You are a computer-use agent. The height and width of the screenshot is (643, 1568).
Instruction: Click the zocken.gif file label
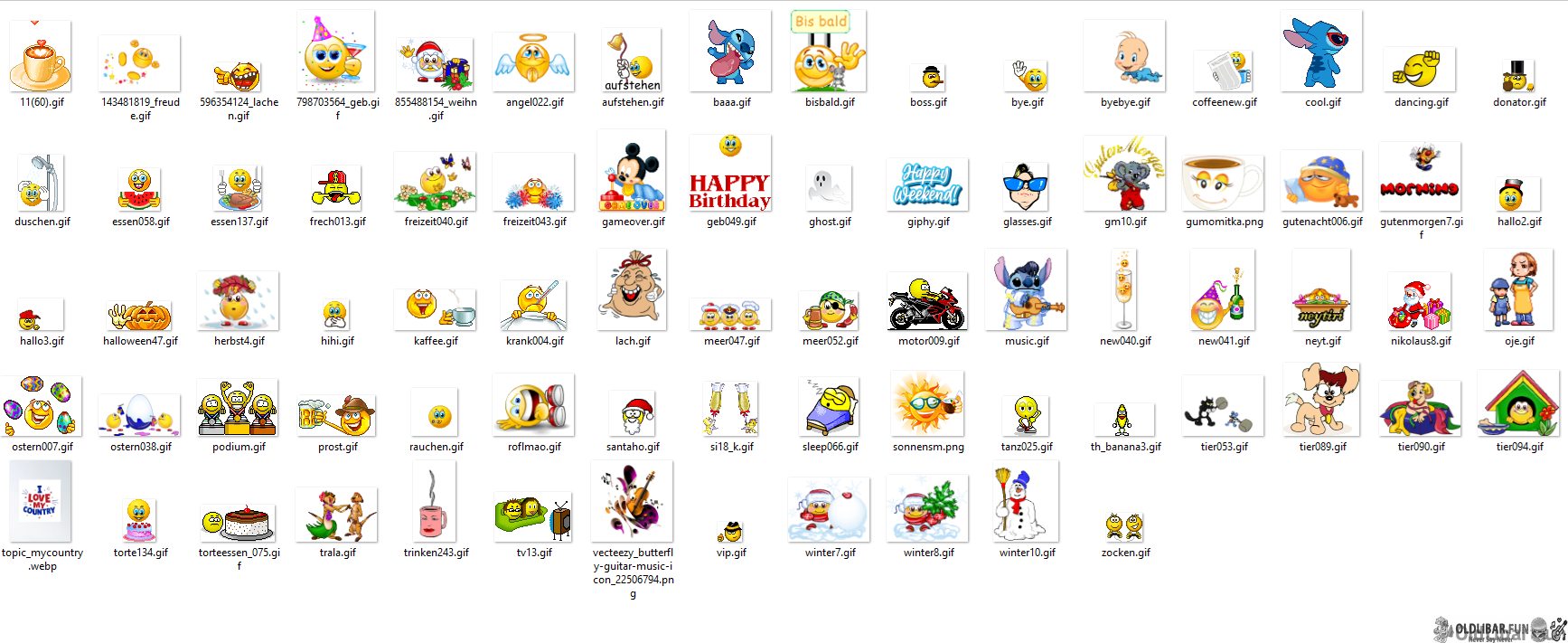pos(1125,553)
